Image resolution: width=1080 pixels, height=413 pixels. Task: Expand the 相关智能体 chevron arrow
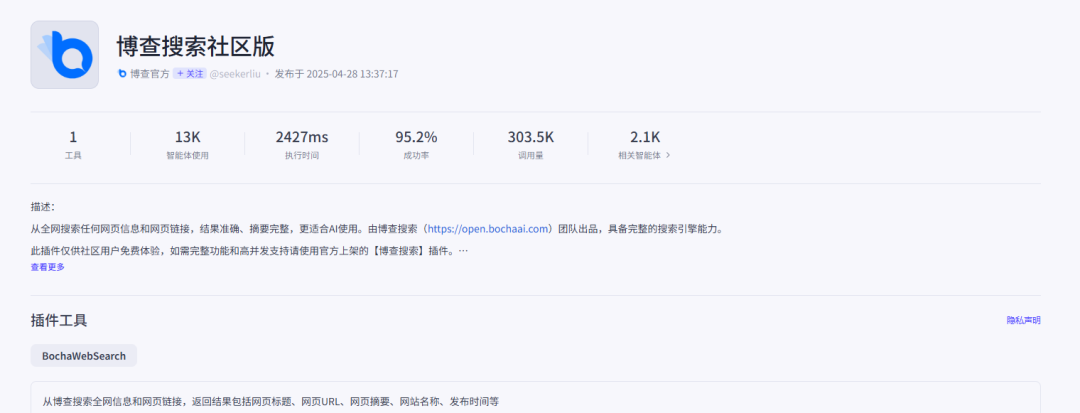point(667,156)
